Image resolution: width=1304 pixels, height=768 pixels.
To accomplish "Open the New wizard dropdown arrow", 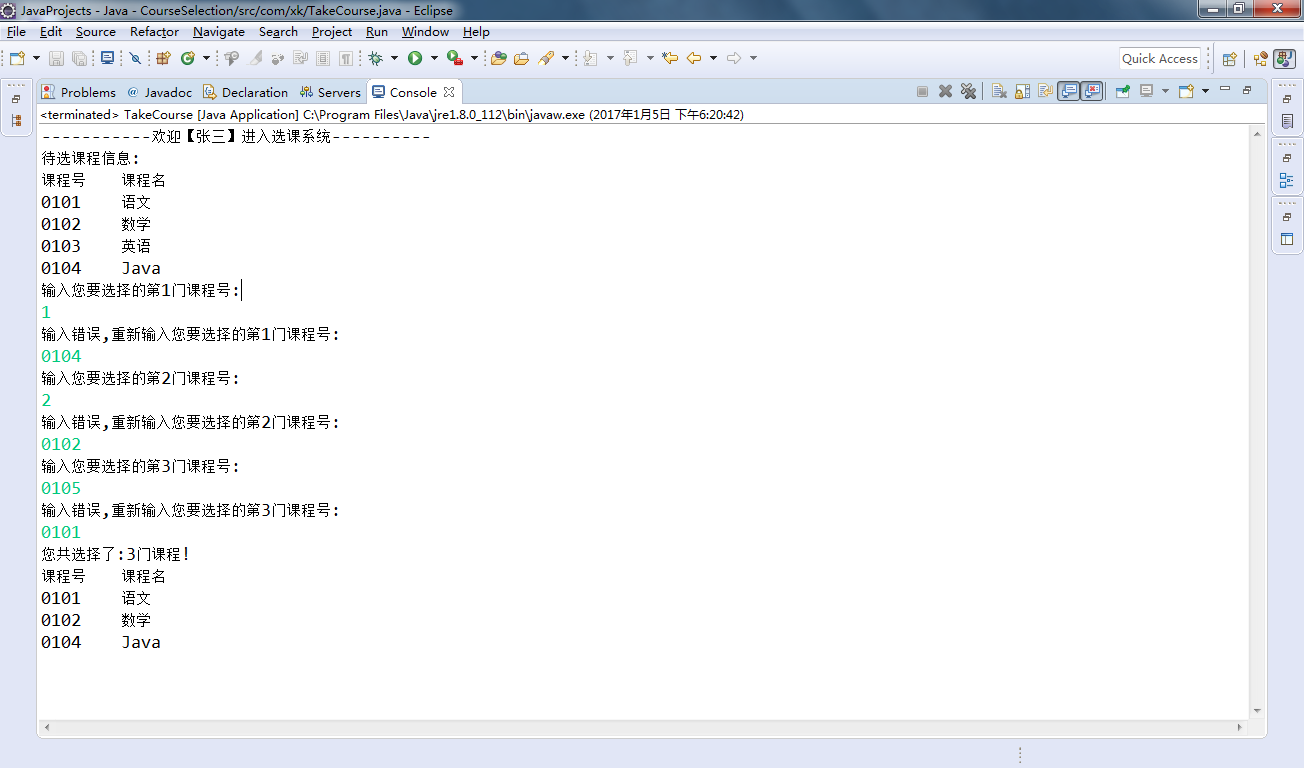I will tap(34, 57).
